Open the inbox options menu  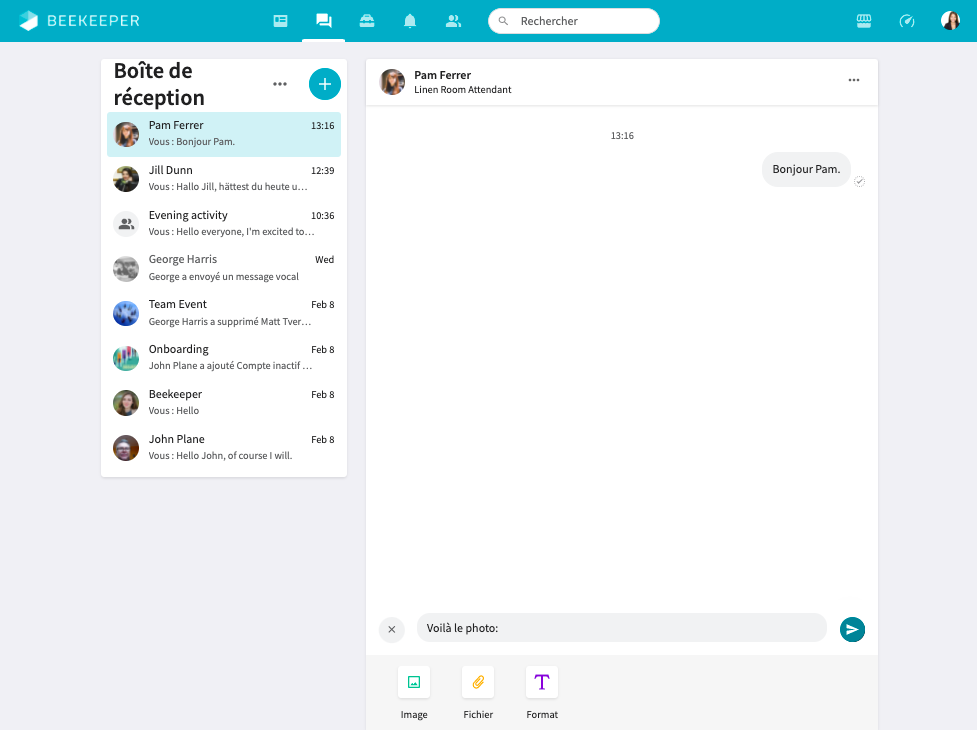[x=279, y=84]
